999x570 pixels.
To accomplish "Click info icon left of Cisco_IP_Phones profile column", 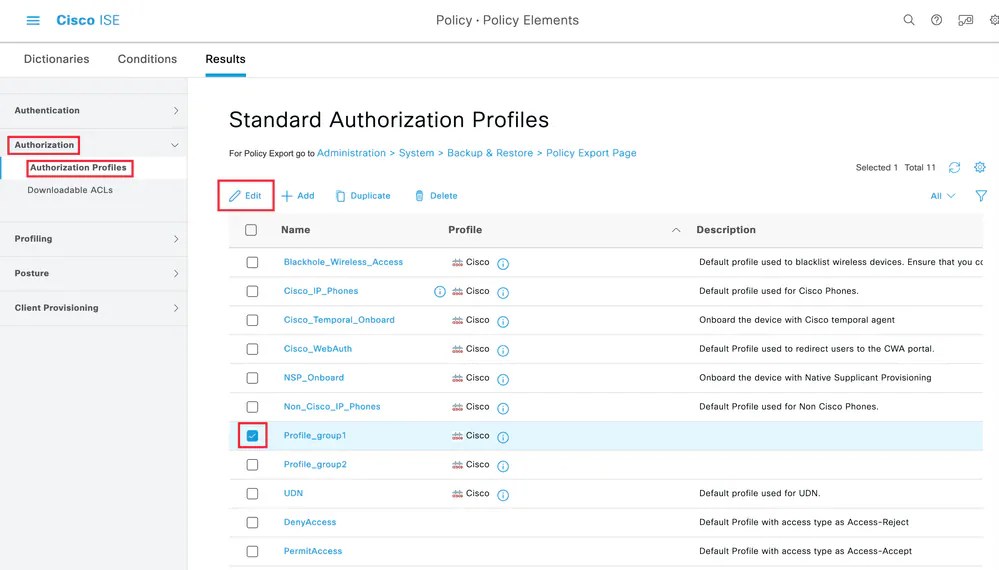I will 440,291.
